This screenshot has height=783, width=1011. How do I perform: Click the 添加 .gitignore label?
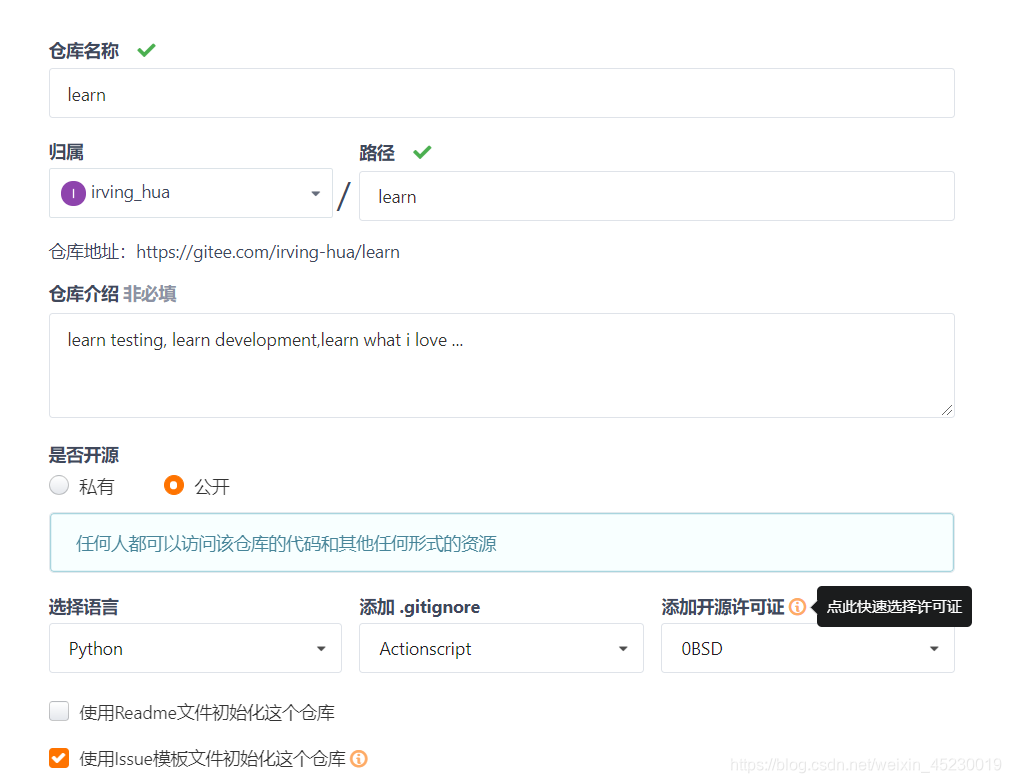(420, 607)
